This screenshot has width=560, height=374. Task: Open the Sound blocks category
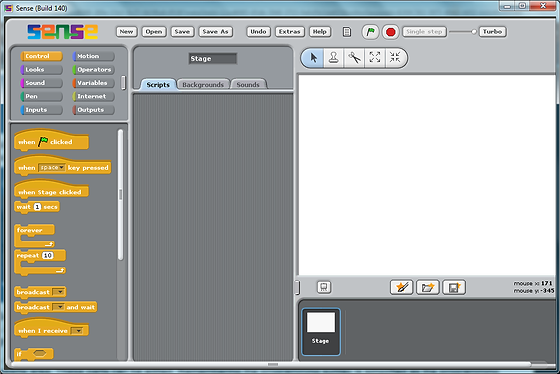point(41,83)
